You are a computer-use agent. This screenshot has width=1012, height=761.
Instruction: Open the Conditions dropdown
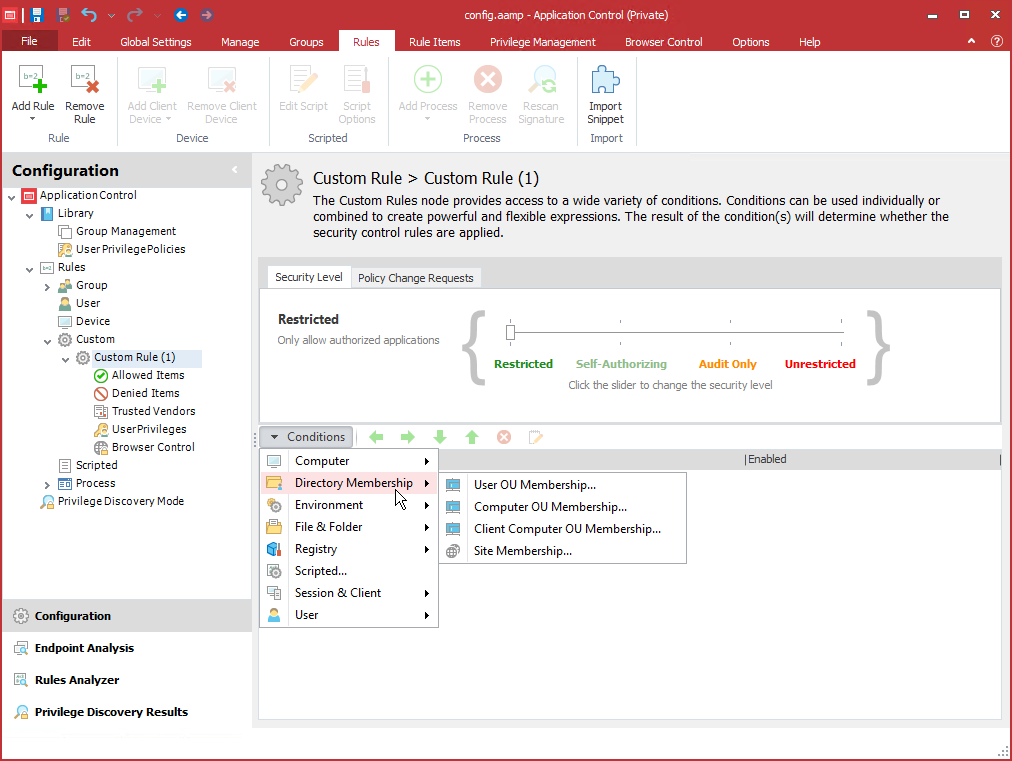tap(307, 437)
